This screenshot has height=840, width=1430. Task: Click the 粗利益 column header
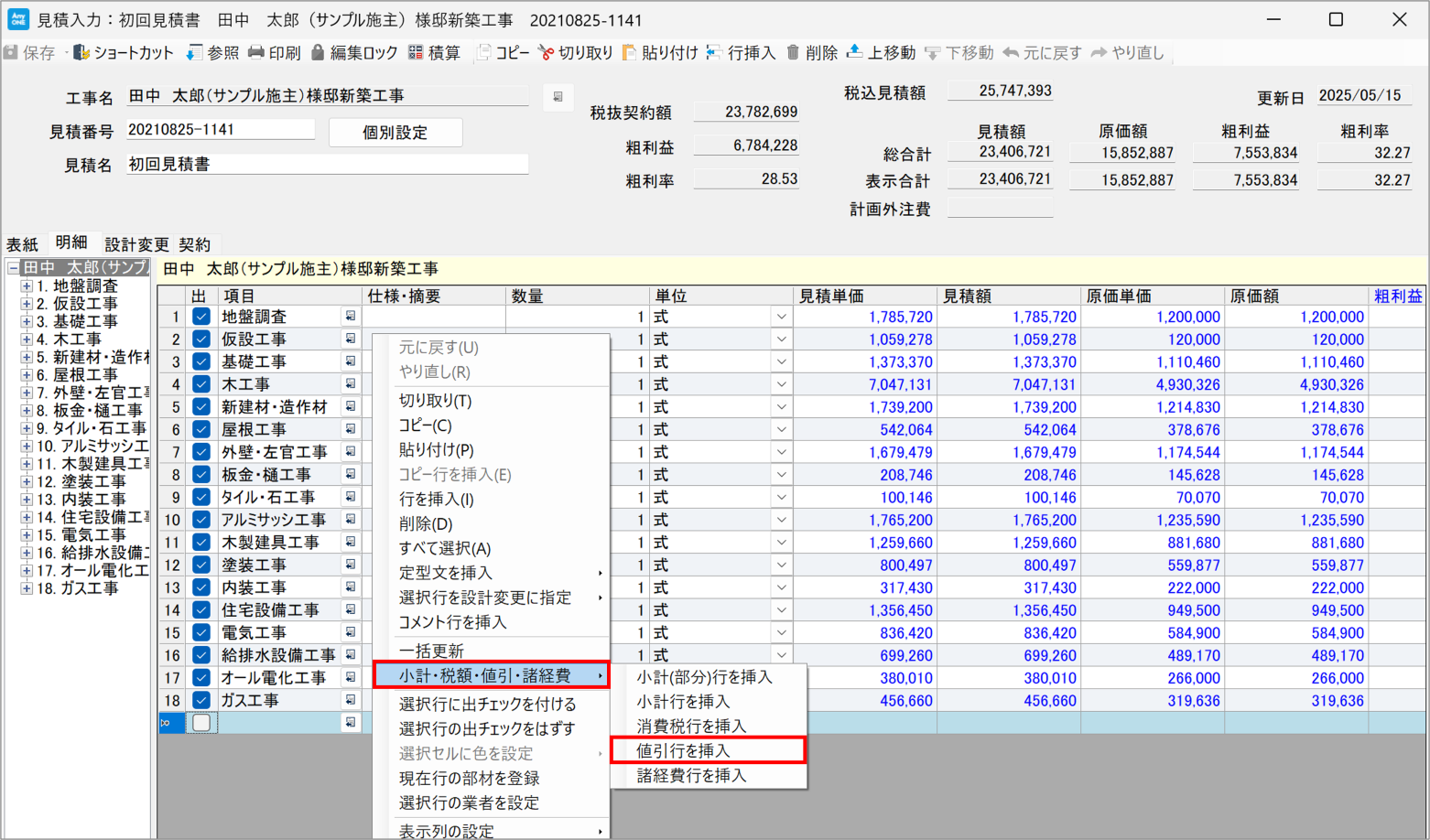point(1397,296)
